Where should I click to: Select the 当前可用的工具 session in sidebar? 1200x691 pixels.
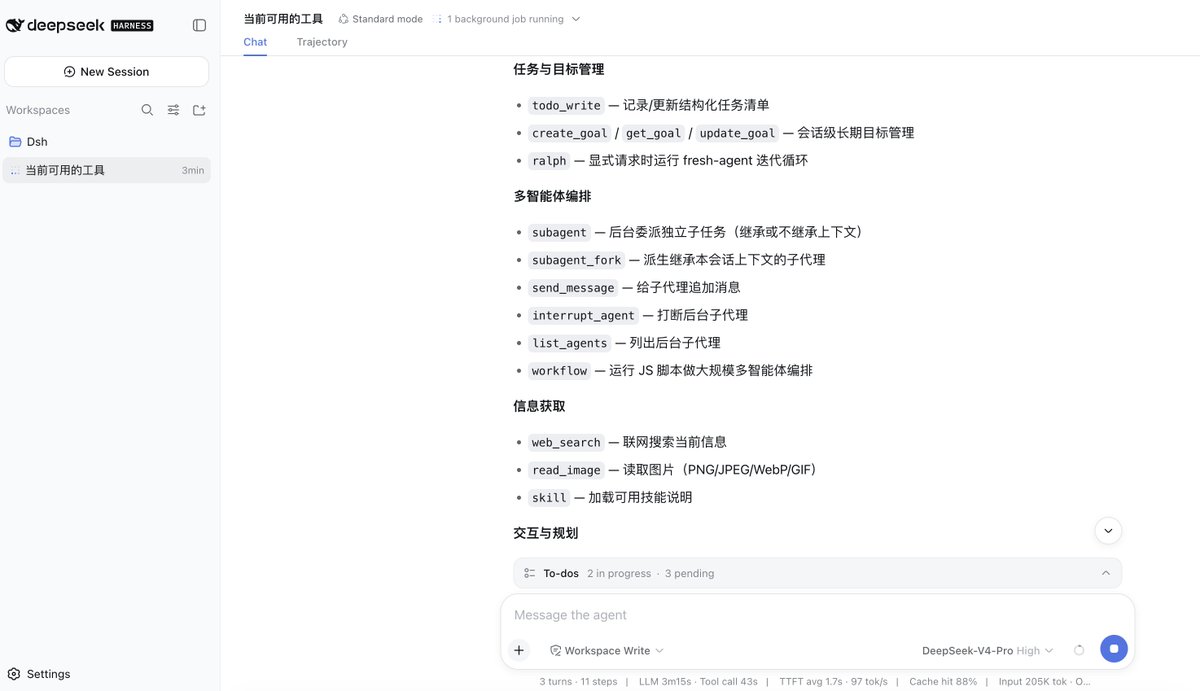click(x=106, y=170)
